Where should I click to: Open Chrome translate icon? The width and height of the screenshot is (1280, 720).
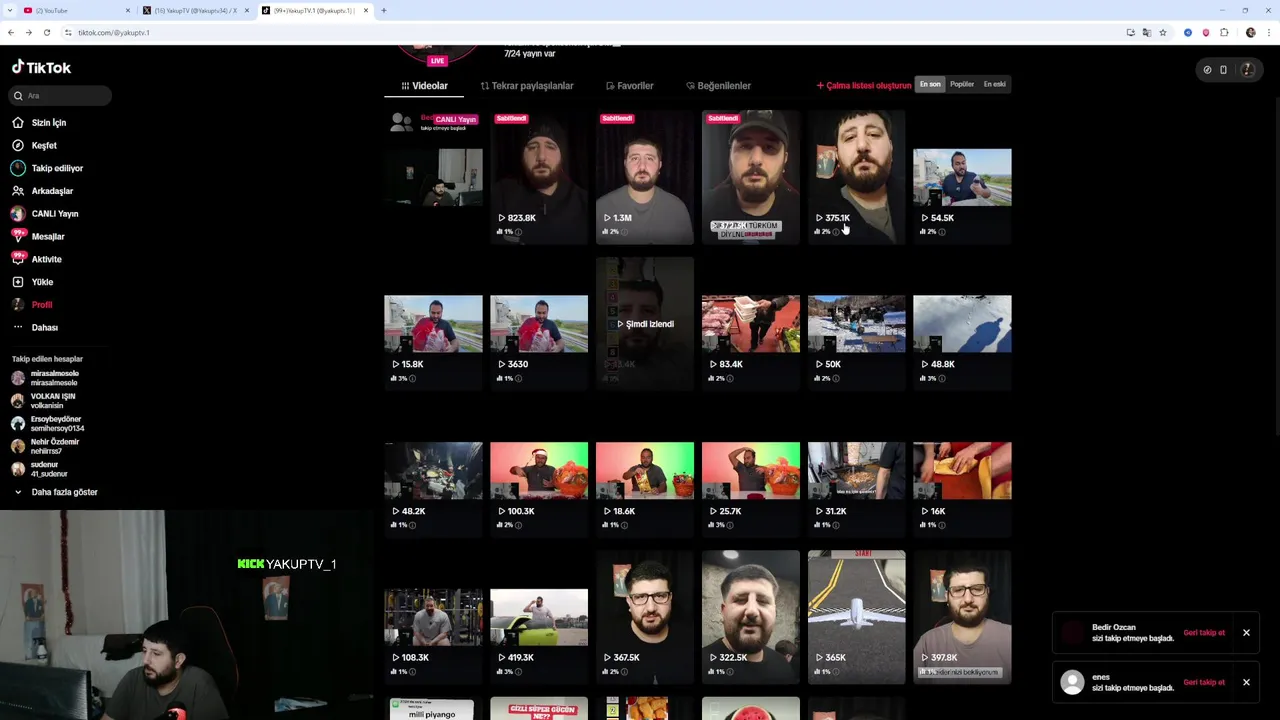tap(1147, 32)
